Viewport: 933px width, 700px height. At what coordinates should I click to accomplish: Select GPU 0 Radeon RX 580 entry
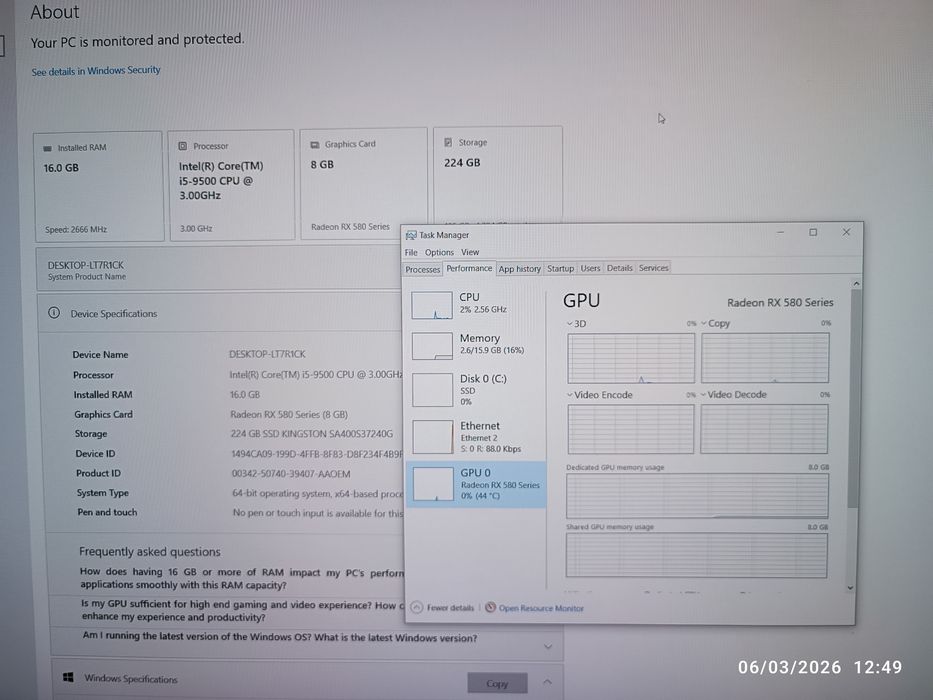(476, 484)
